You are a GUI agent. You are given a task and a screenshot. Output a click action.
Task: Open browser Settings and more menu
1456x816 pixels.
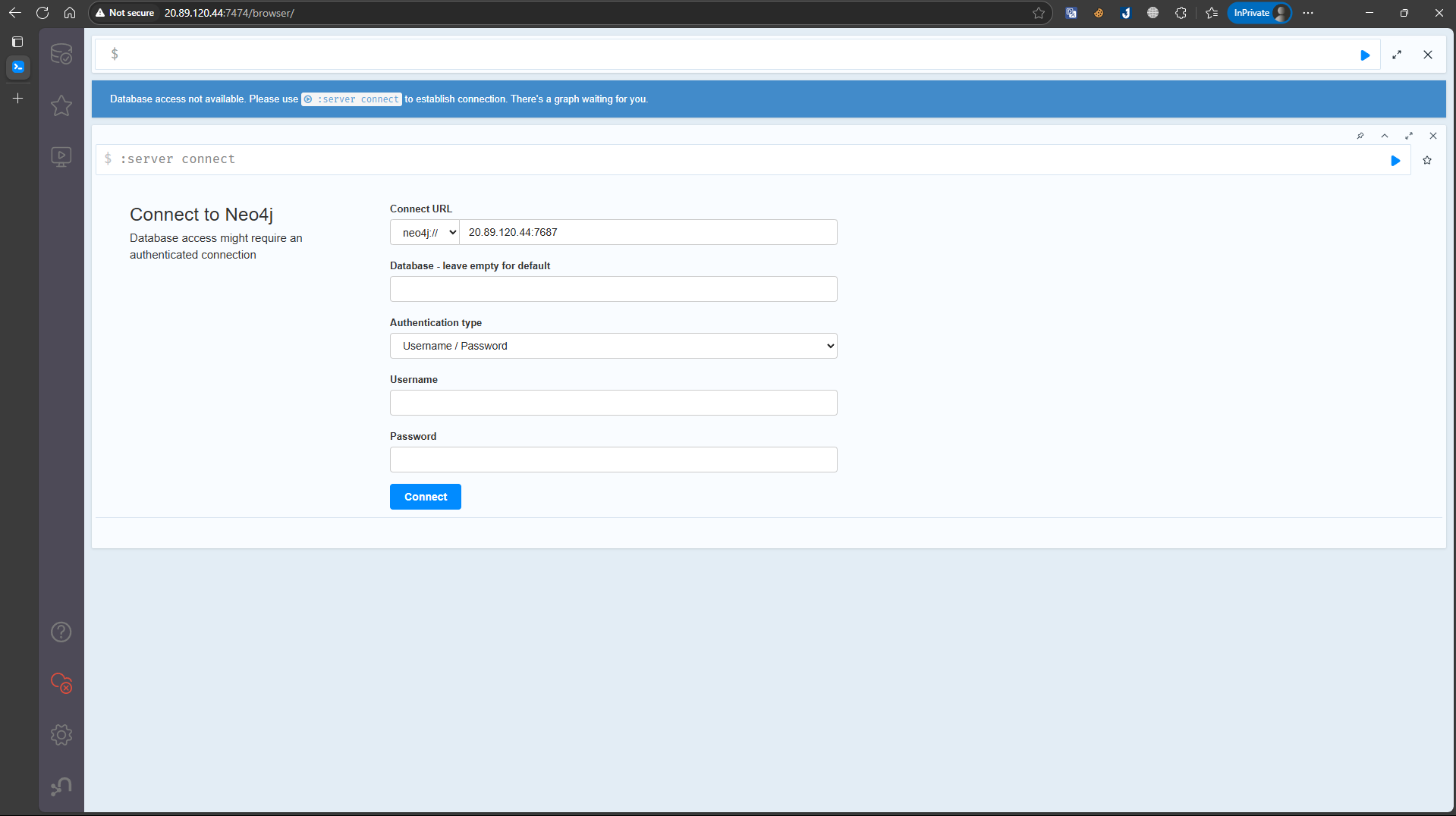click(1308, 13)
